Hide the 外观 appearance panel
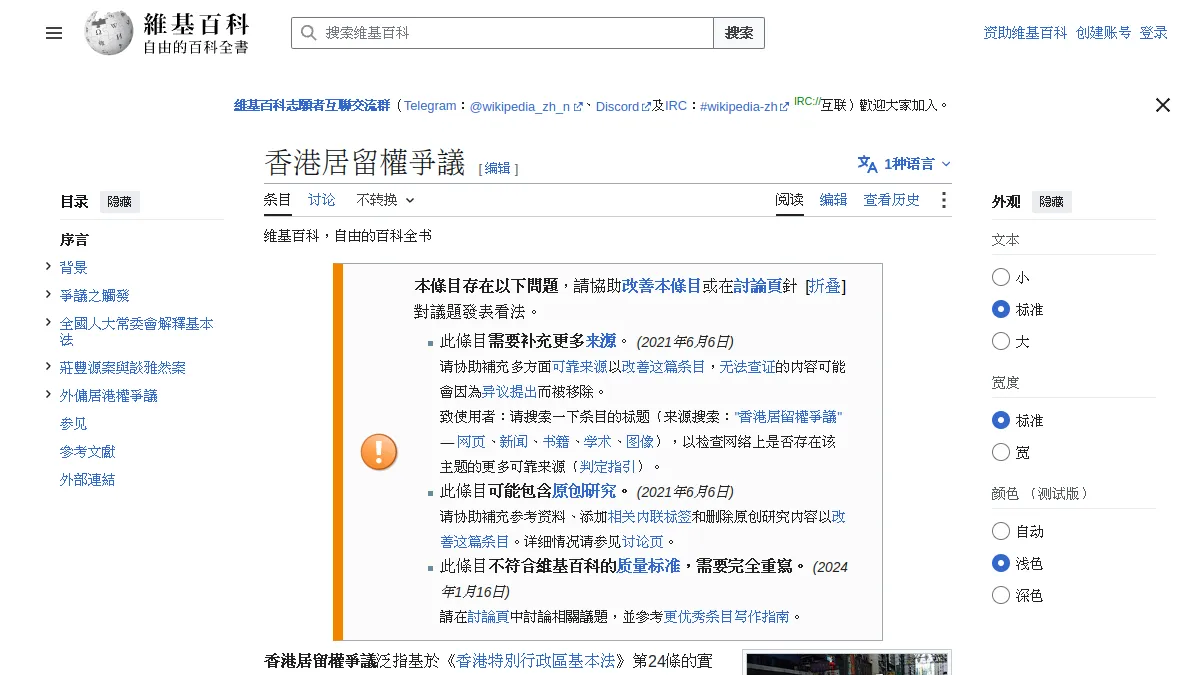 (1051, 202)
